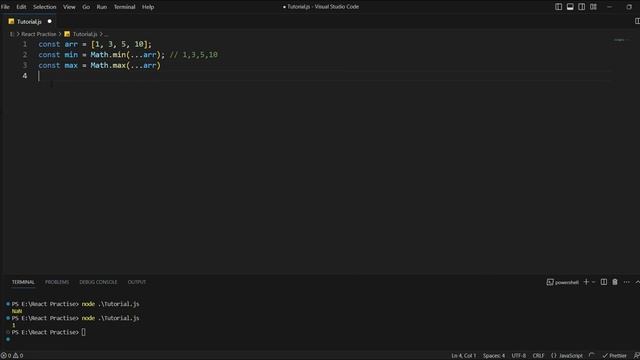Minimize the Visual Studio Code window
640x360 pixels.
609,7
